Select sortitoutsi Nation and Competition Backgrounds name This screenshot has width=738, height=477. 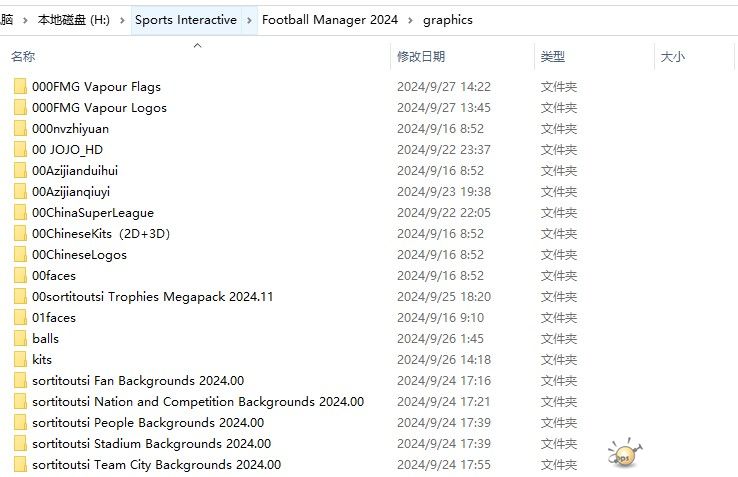click(x=198, y=402)
